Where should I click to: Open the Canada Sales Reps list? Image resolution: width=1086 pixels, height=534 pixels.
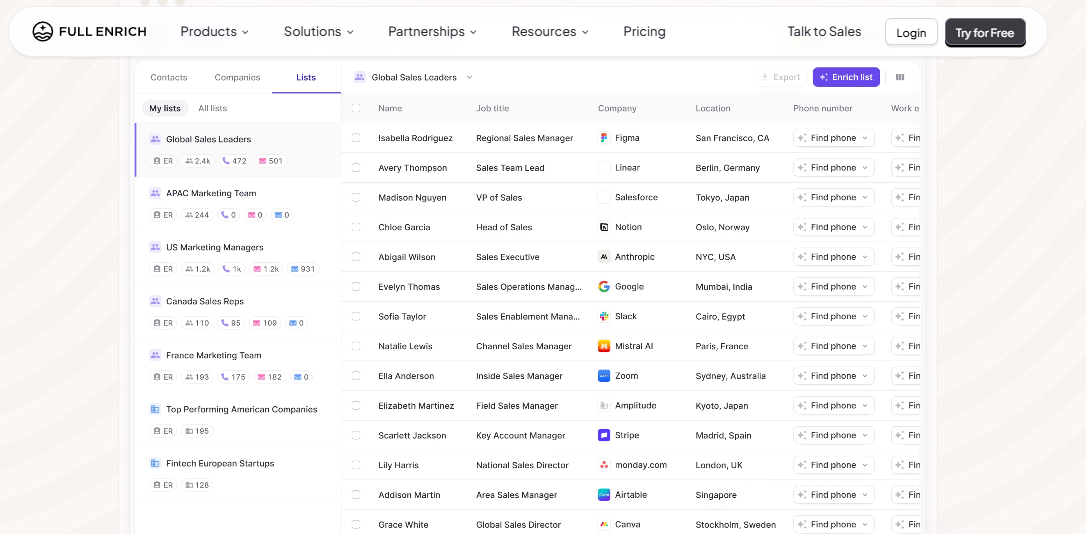click(x=238, y=312)
